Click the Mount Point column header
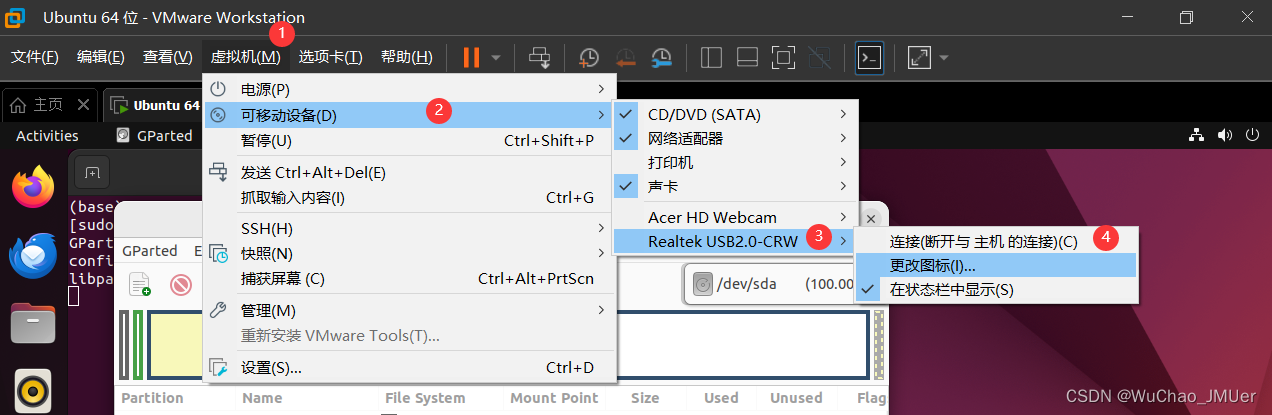Viewport: 1272px width, 415px height. click(553, 398)
